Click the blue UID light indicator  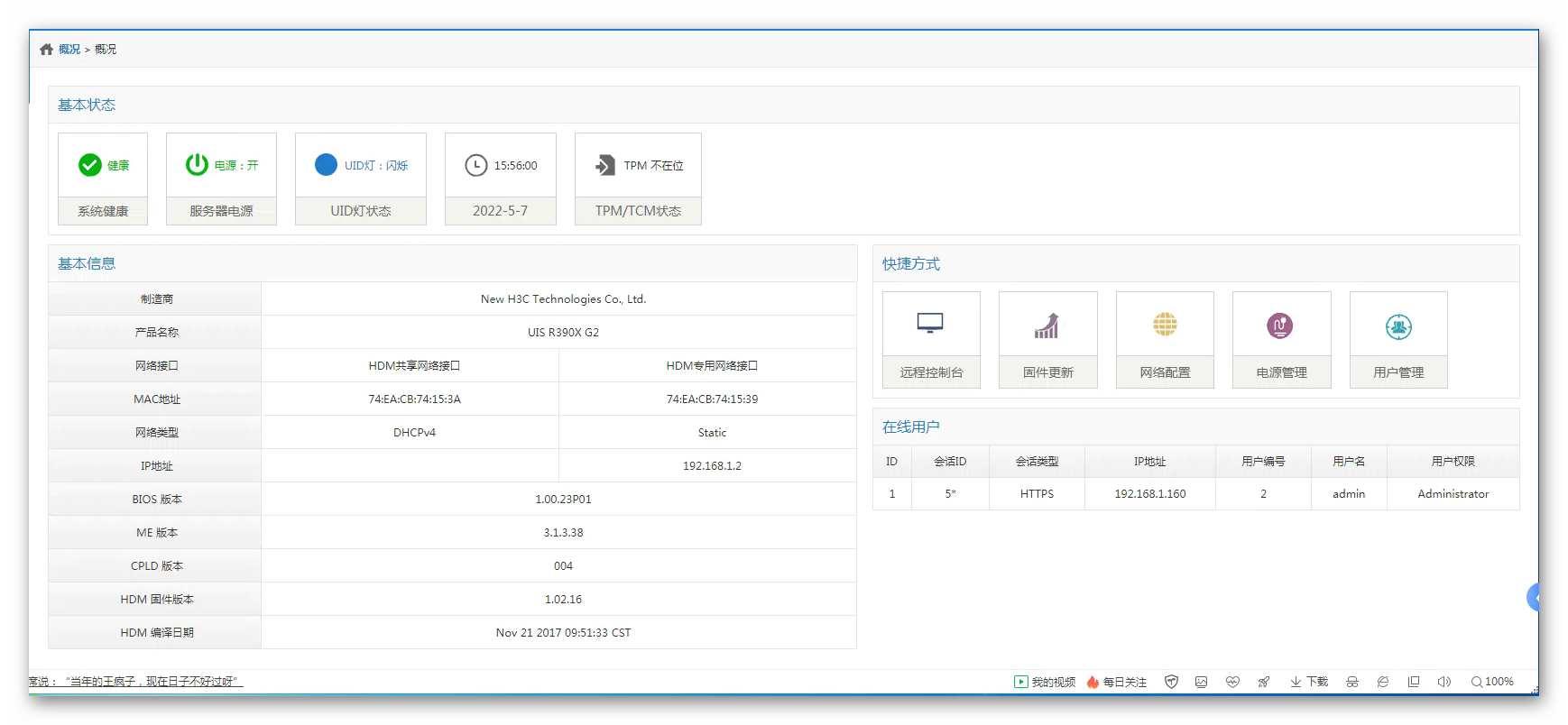pyautogui.click(x=326, y=165)
